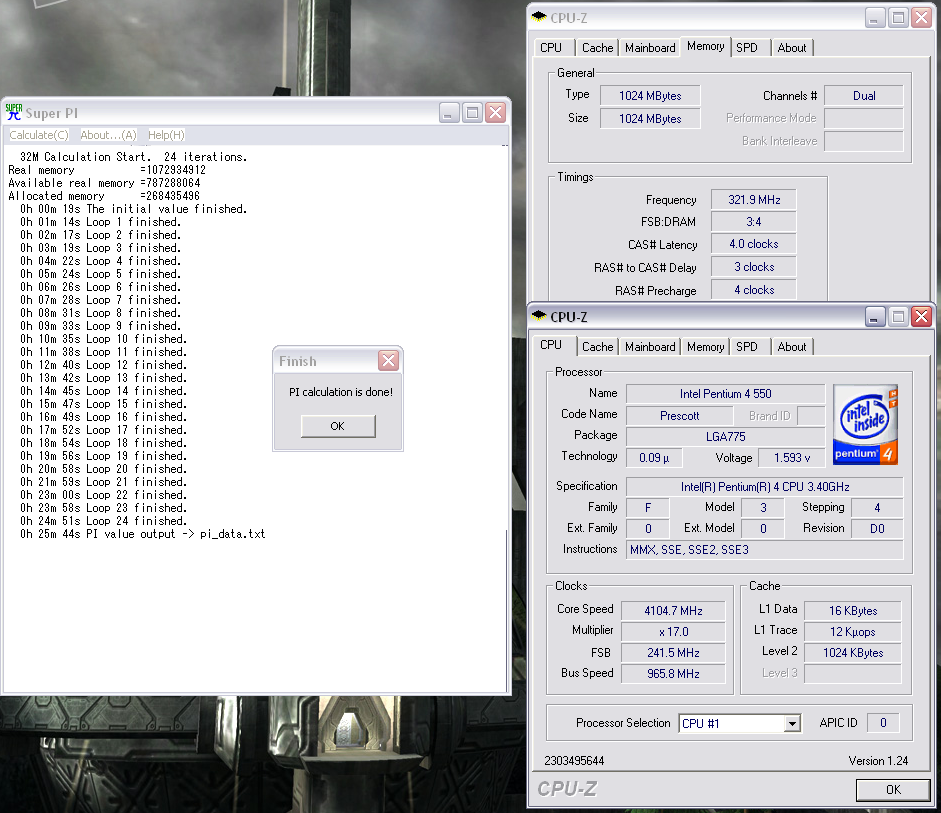Click the processor Name 'Intel Pentium 4 550'

726,394
